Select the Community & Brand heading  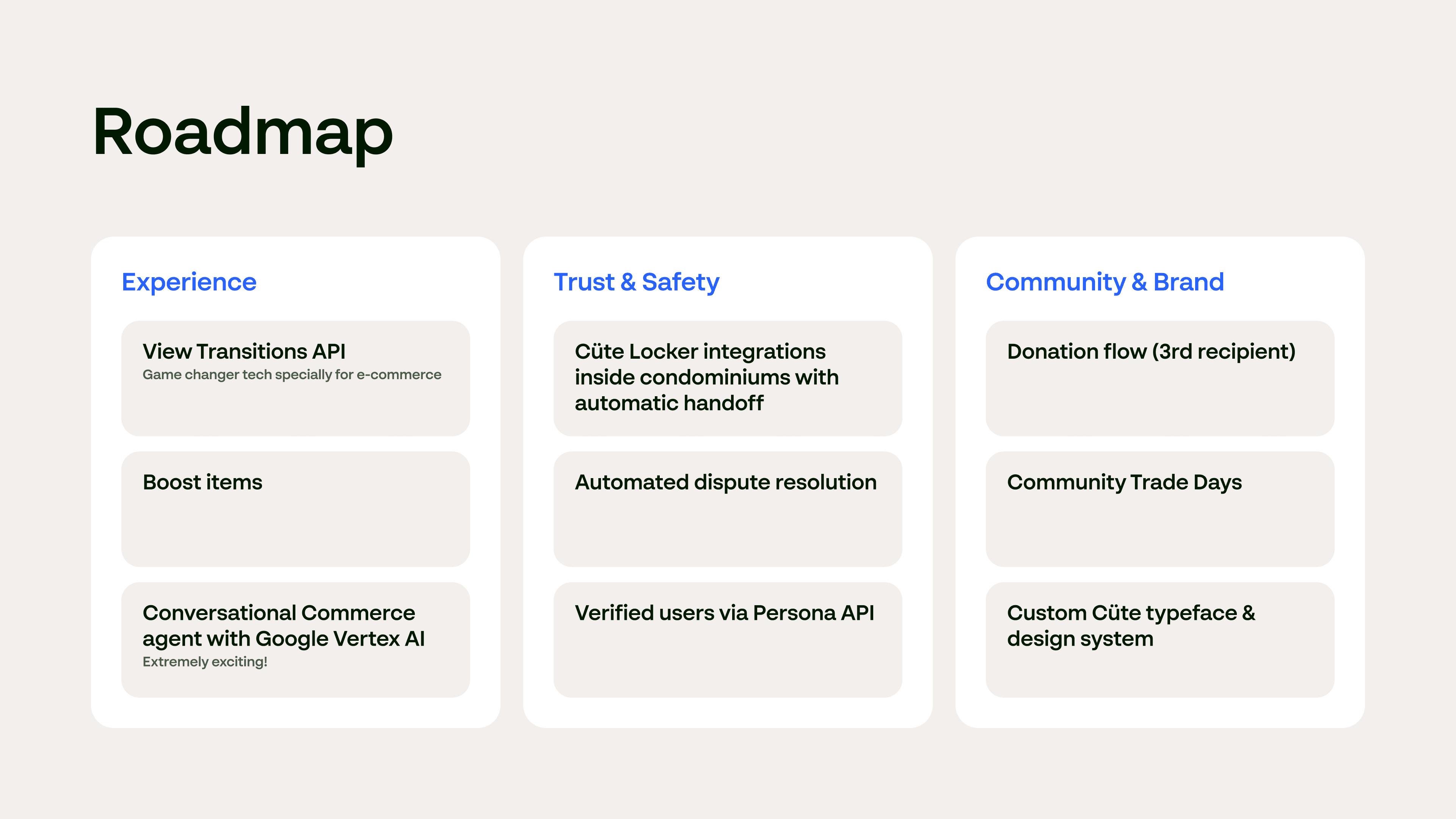coord(1105,282)
